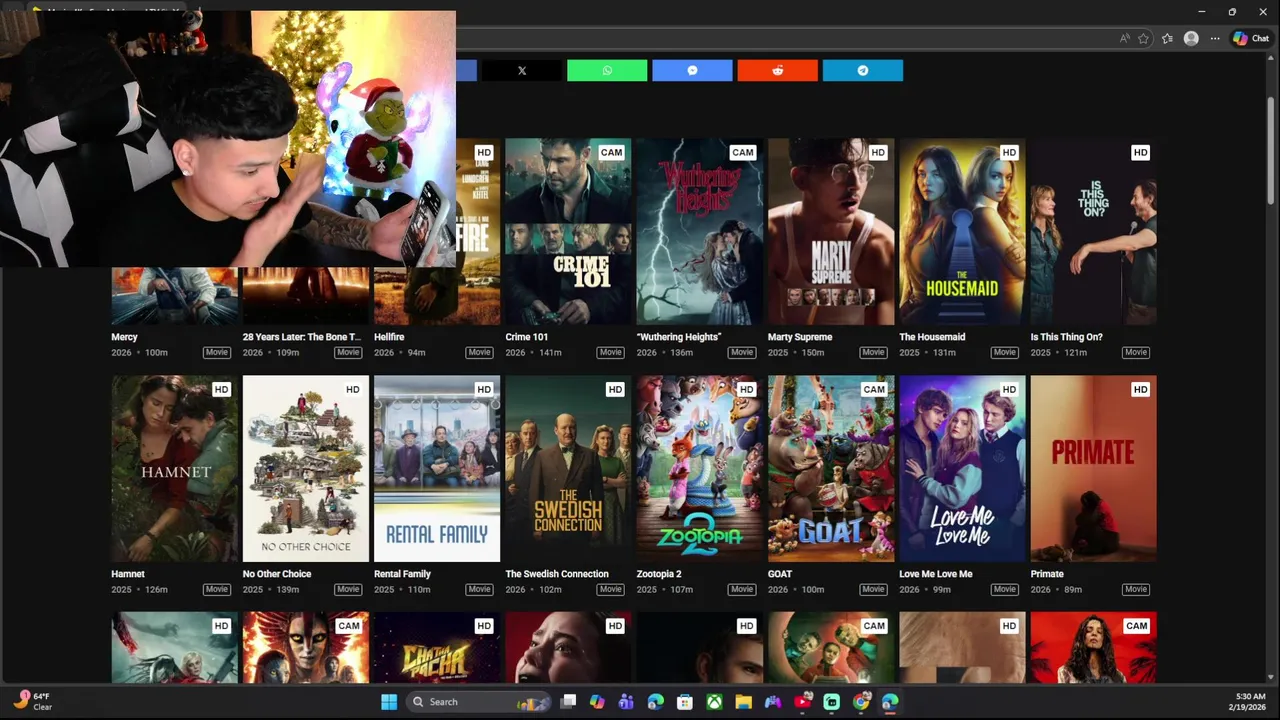
Task: Click the HD badge on Primate poster
Action: (1140, 389)
